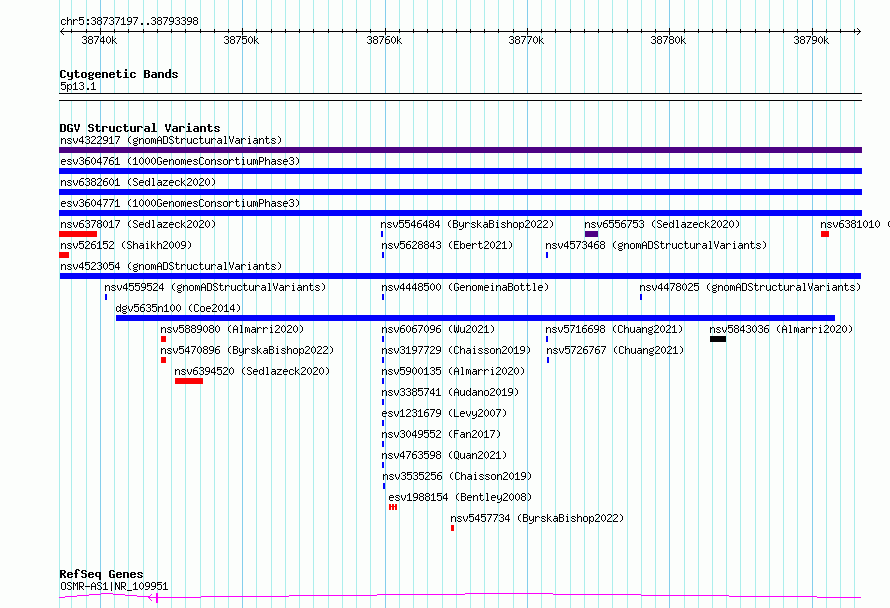This screenshot has width=890, height=608.
Task: Click the nsv4322917 gnomAD variant label
Action: pos(171,140)
